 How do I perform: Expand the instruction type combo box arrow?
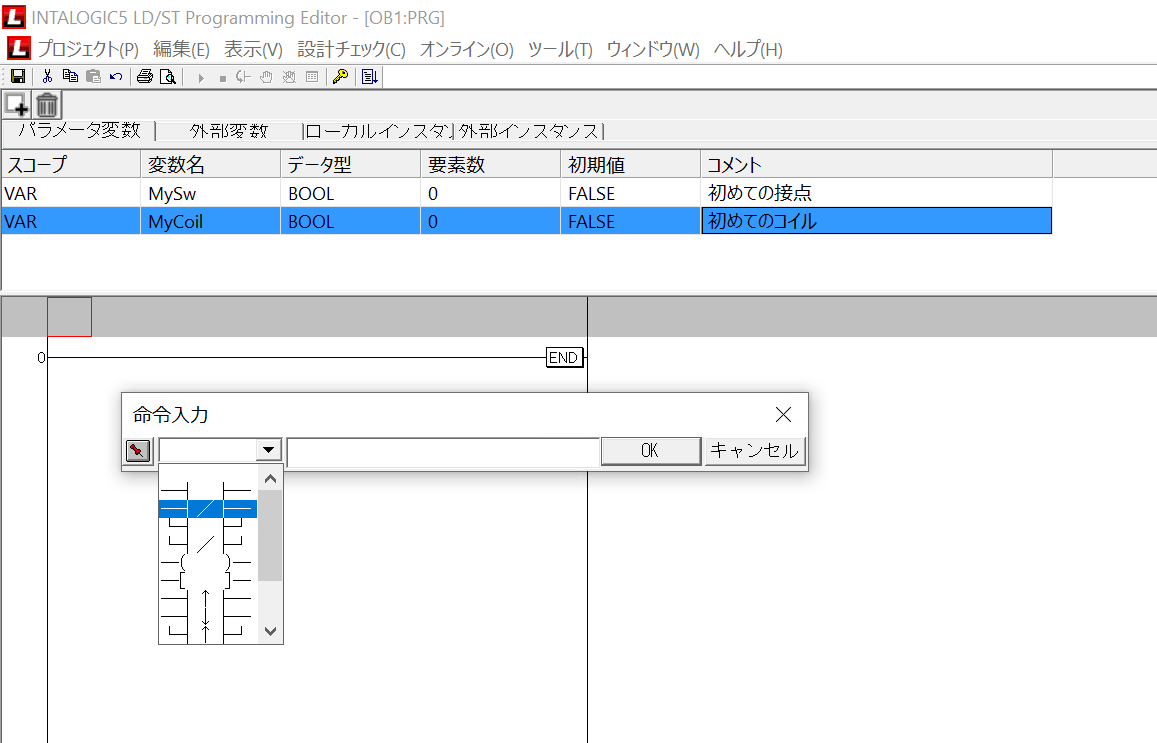[268, 451]
